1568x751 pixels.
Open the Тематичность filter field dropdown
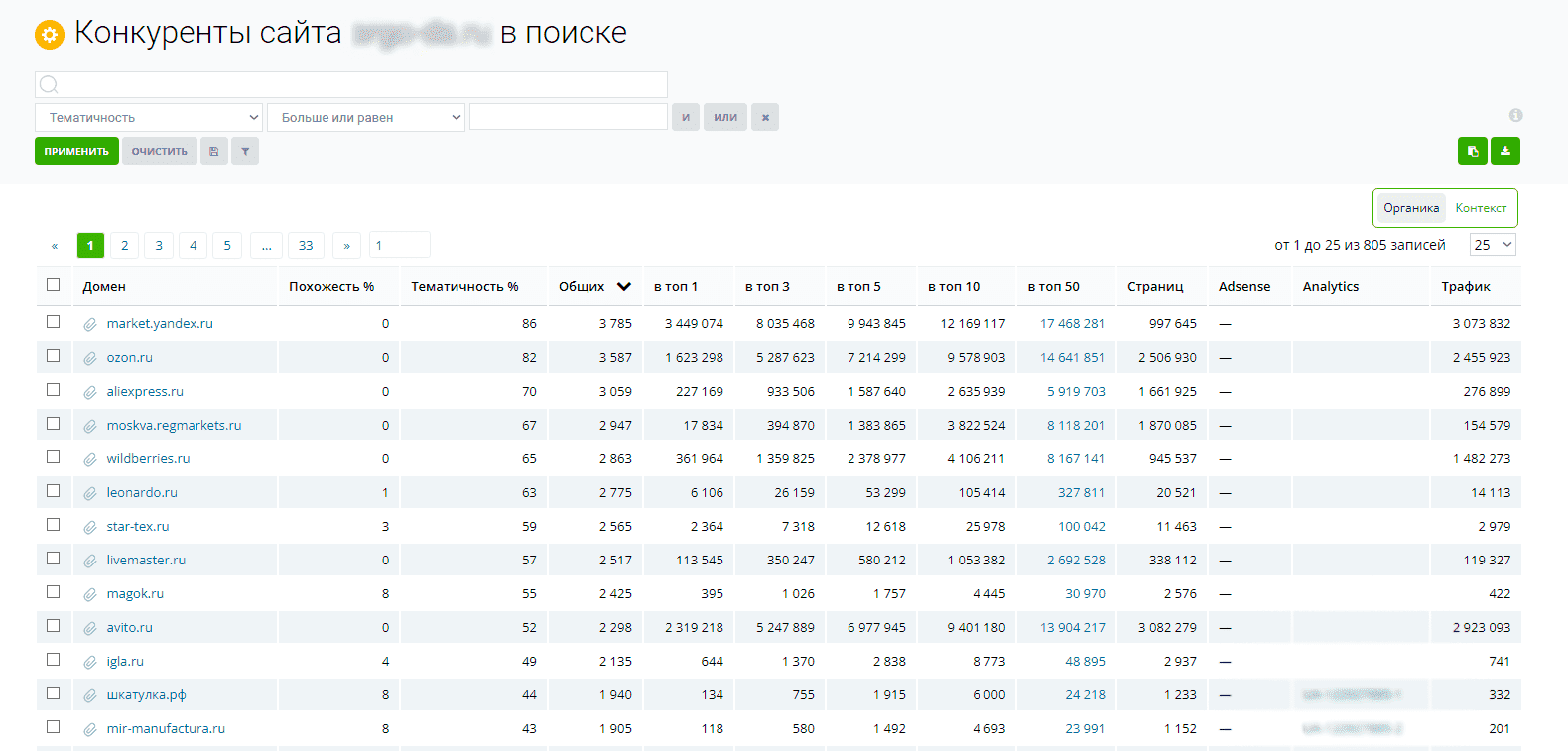[x=149, y=117]
